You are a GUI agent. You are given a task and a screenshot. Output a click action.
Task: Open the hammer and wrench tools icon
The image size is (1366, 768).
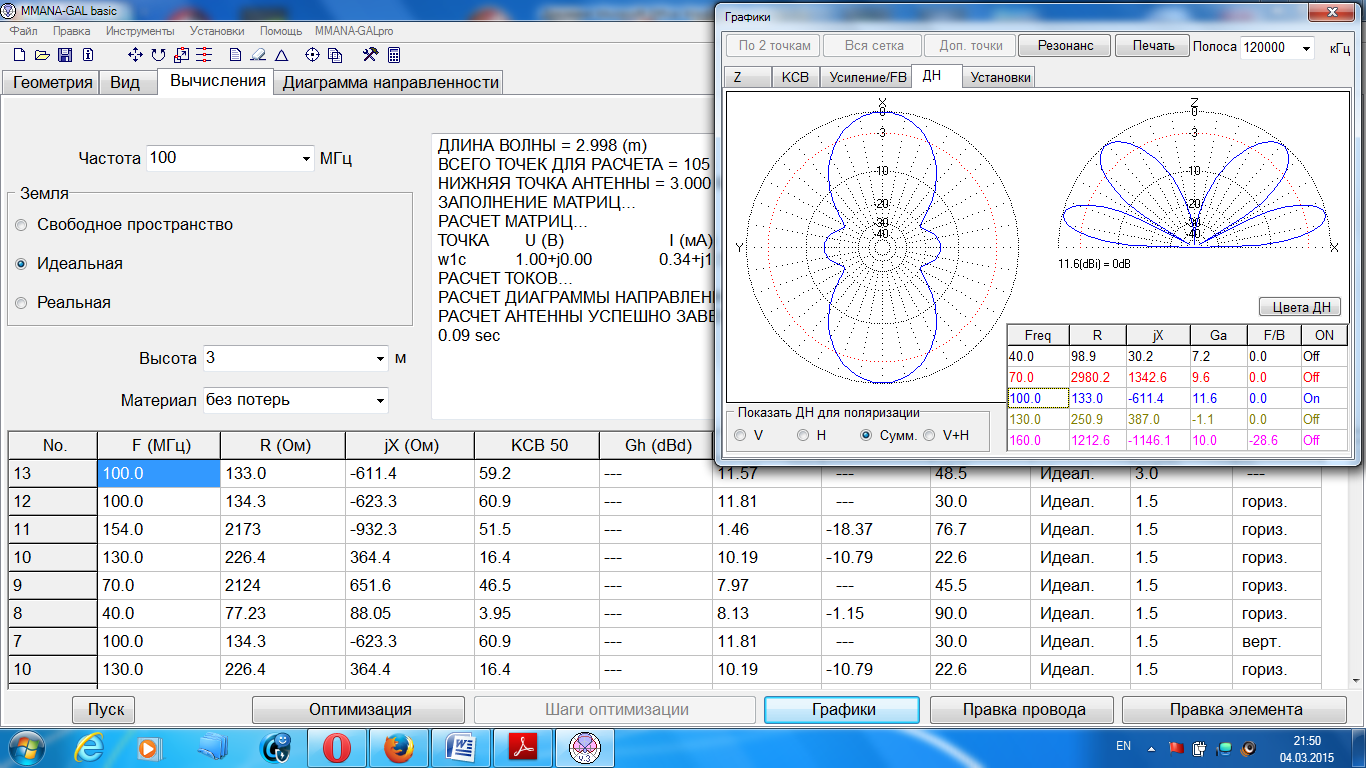pyautogui.click(x=370, y=55)
